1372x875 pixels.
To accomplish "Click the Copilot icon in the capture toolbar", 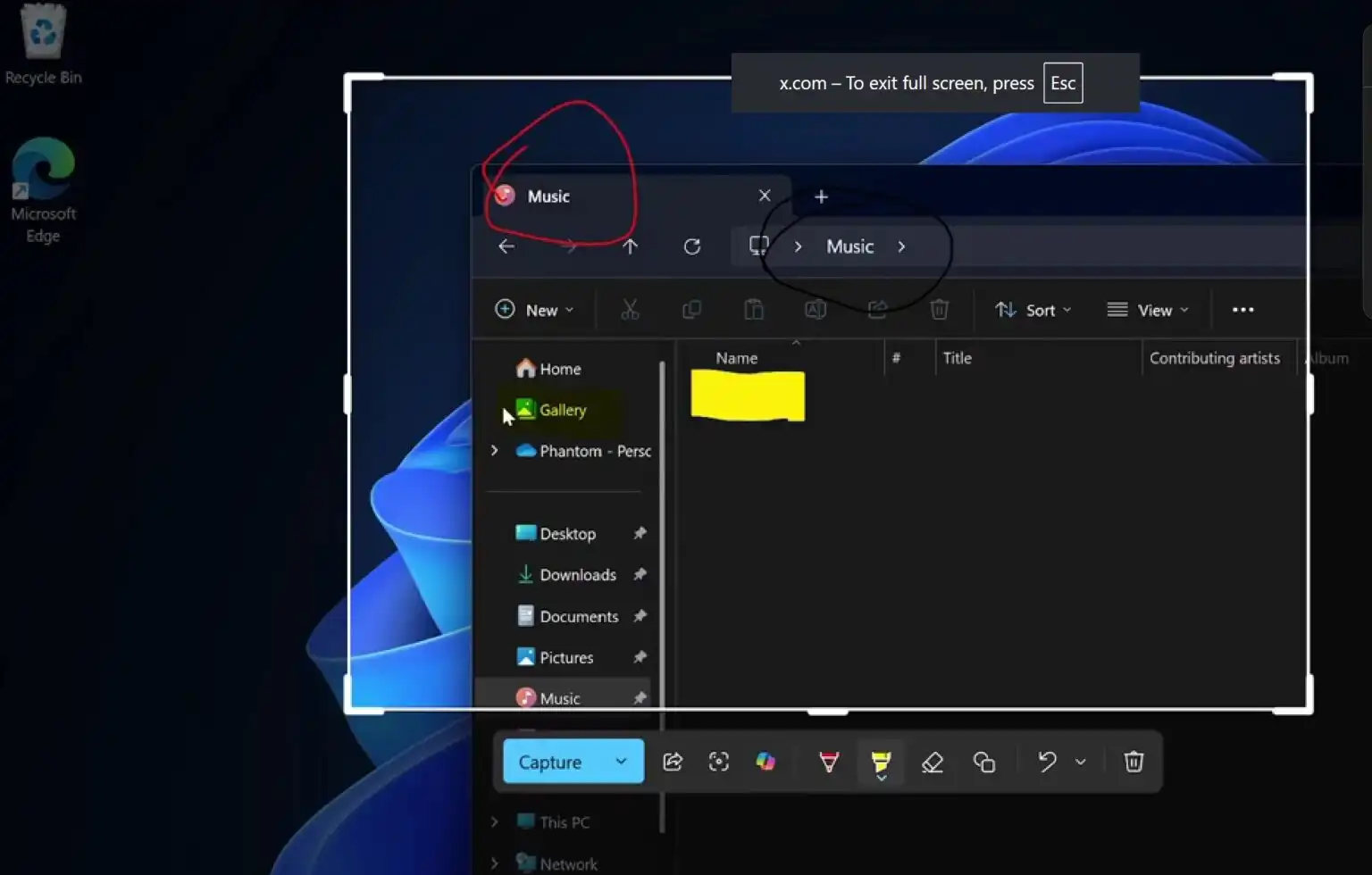I will pyautogui.click(x=766, y=762).
